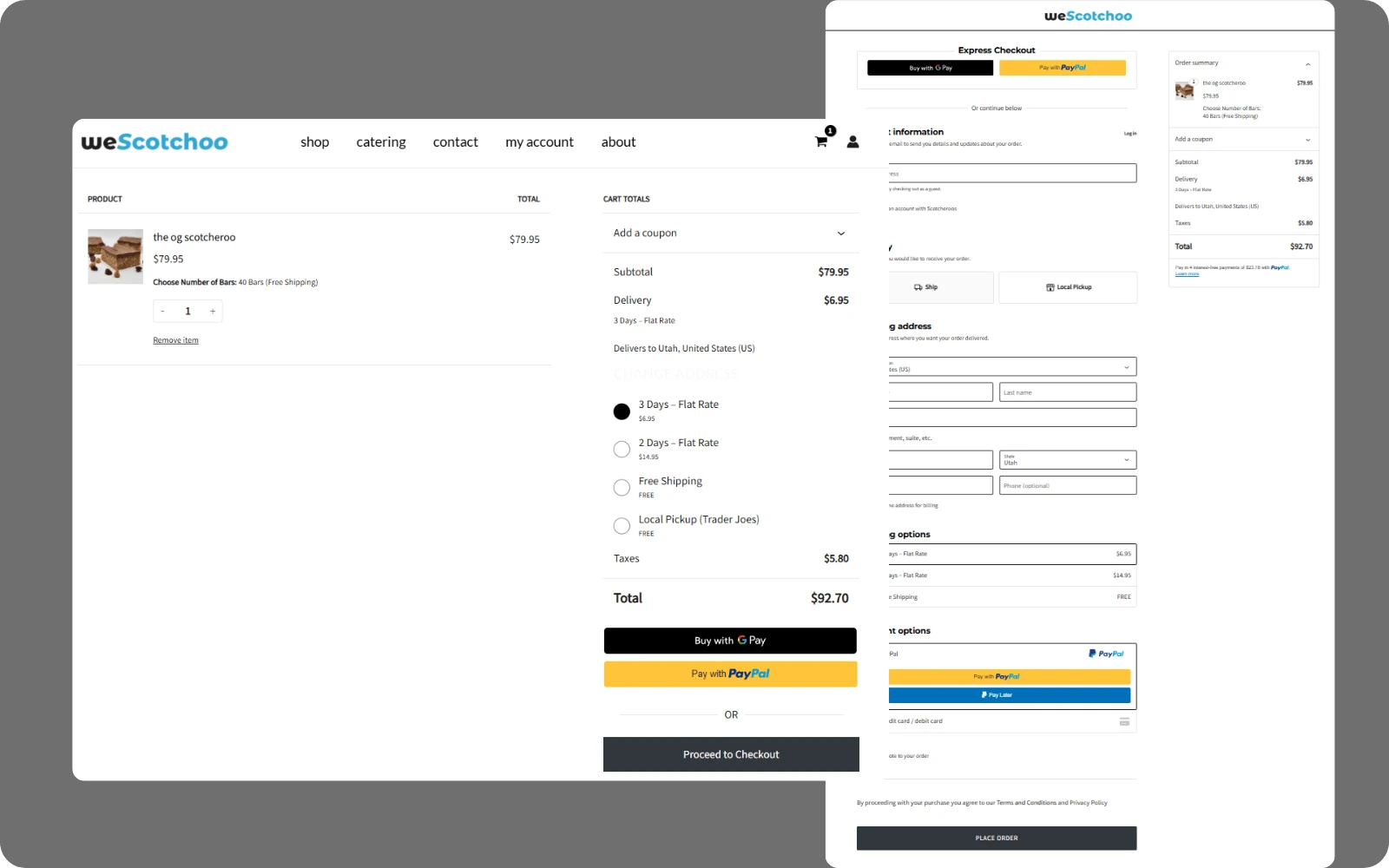Click the PayPal logo in payment options
Image resolution: width=1389 pixels, height=868 pixels.
(x=1106, y=654)
